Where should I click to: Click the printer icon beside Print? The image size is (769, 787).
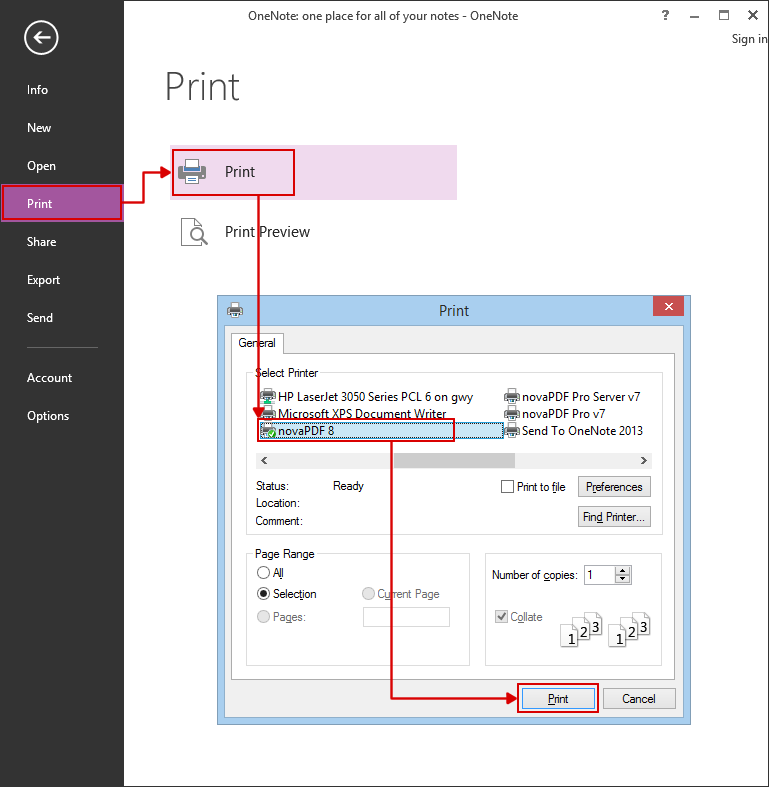192,172
